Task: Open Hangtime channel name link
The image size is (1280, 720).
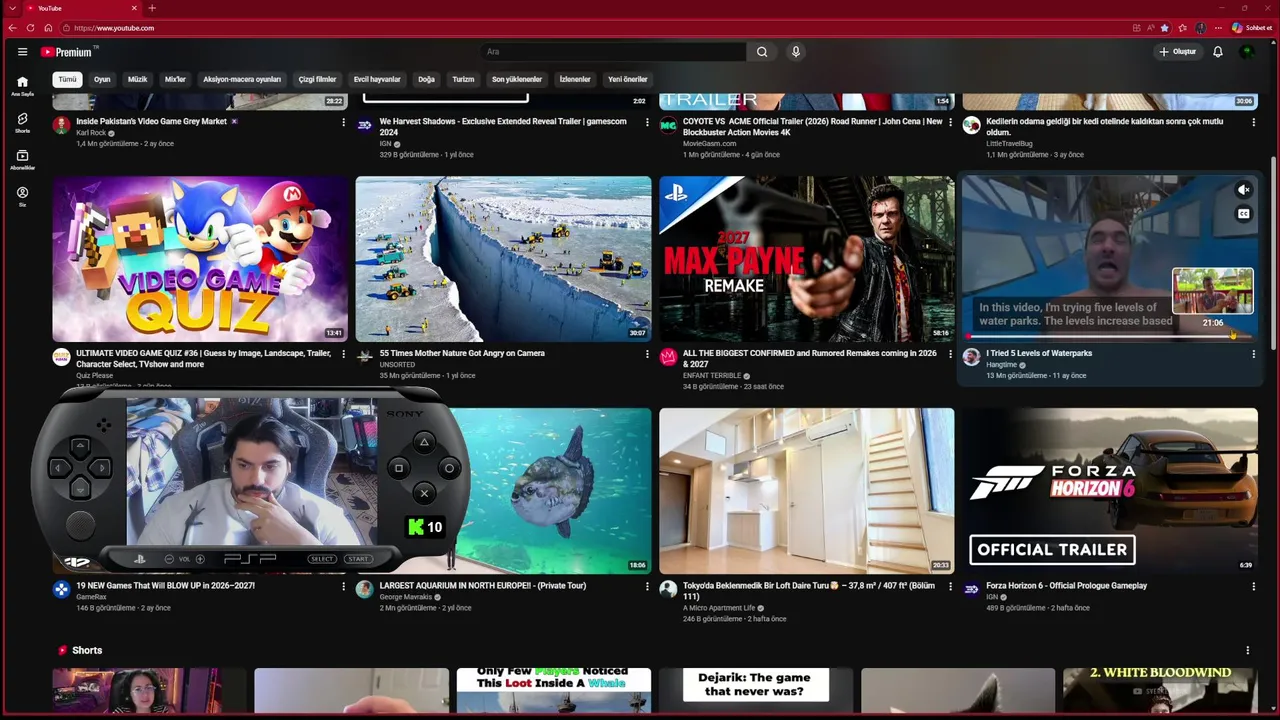Action: [x=1002, y=365]
